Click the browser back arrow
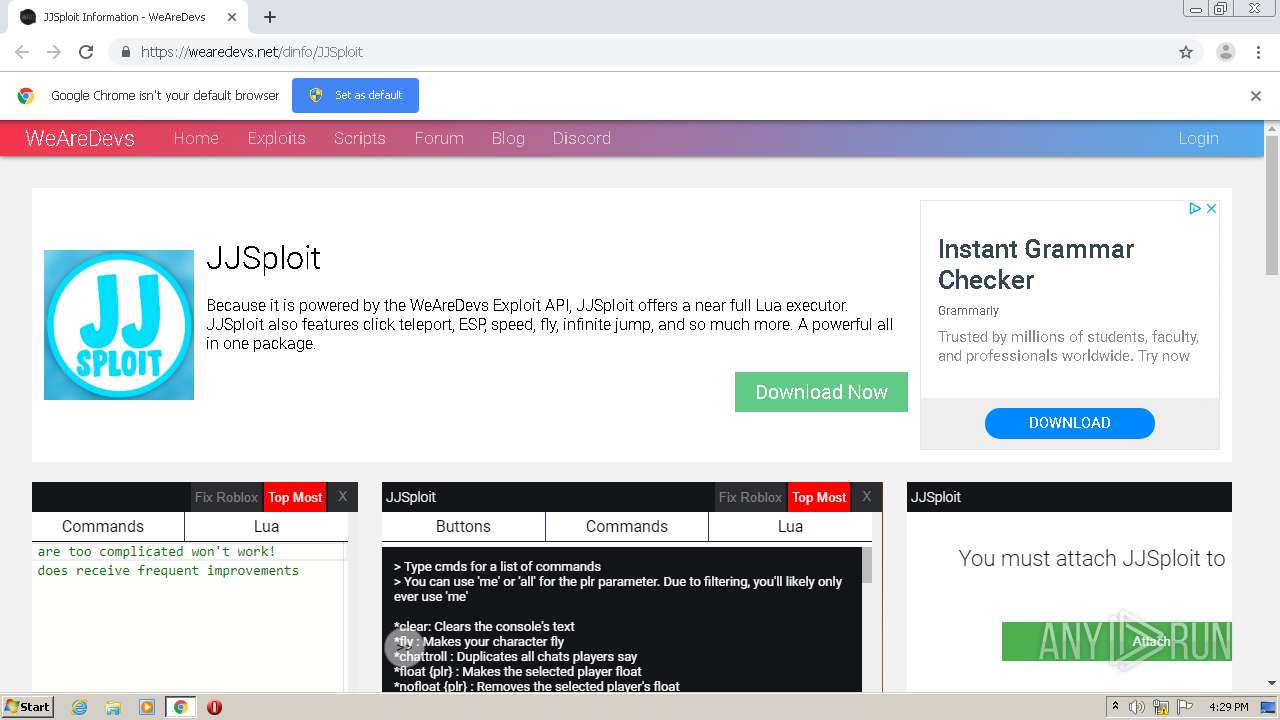Viewport: 1280px width, 720px height. tap(22, 52)
